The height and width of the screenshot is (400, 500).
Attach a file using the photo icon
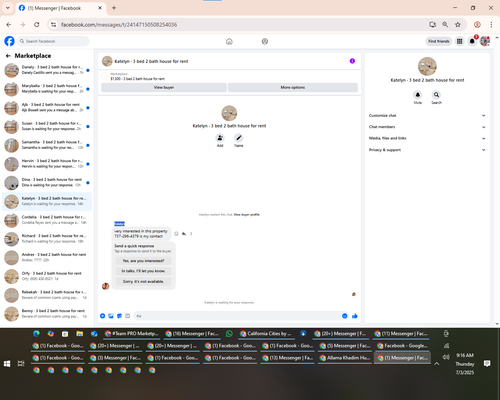point(111,316)
